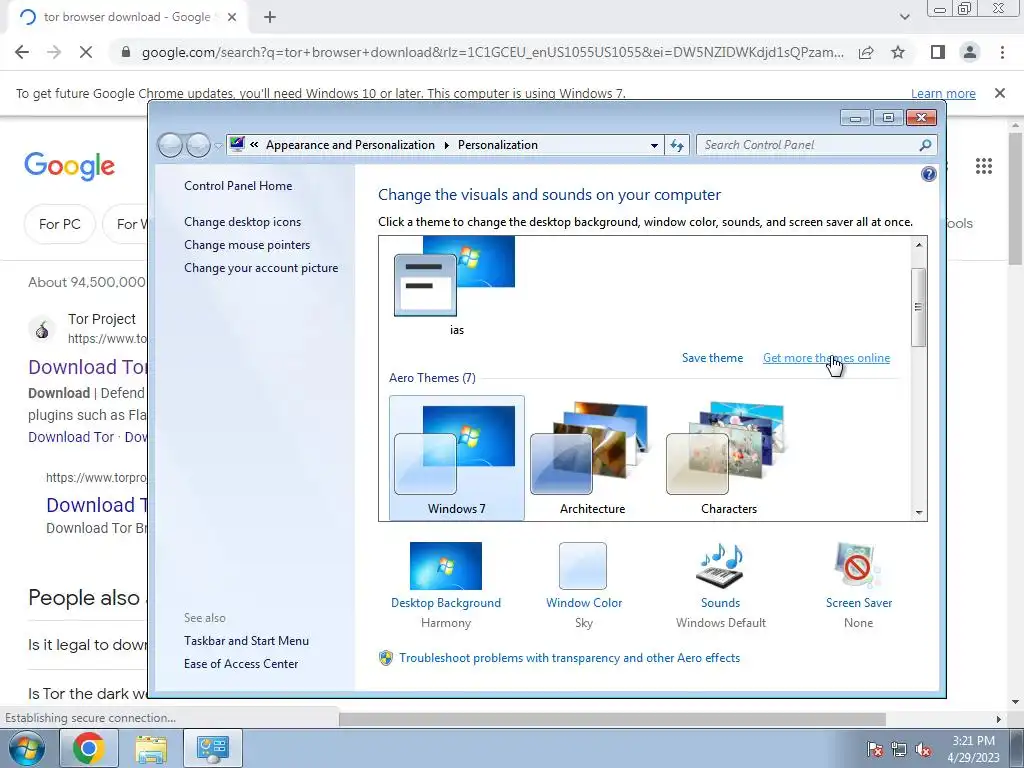
Task: Bookmark the page with the star icon
Action: 898,52
